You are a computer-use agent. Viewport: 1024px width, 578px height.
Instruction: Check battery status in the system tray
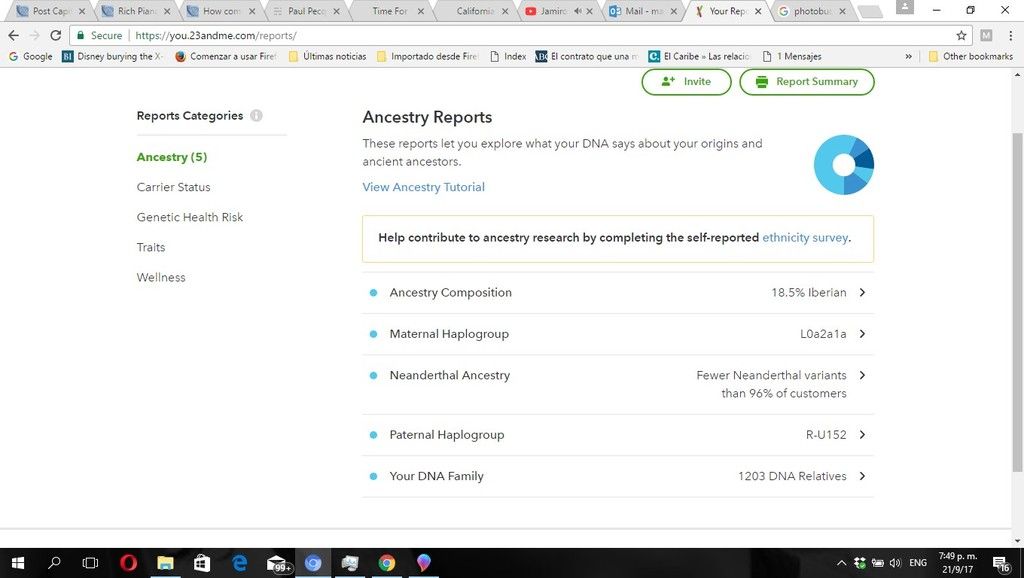point(878,562)
